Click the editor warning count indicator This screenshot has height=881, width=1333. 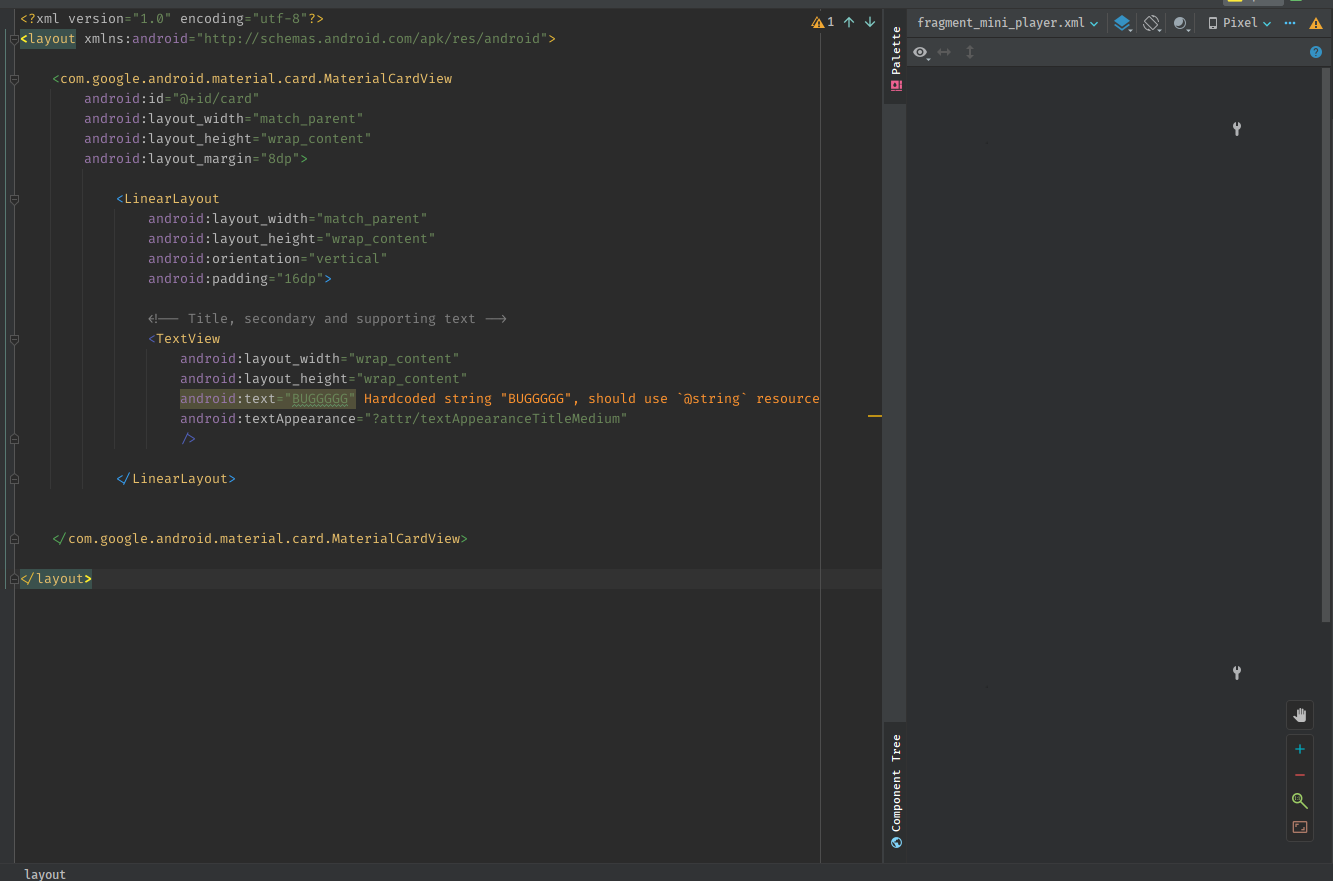click(823, 21)
